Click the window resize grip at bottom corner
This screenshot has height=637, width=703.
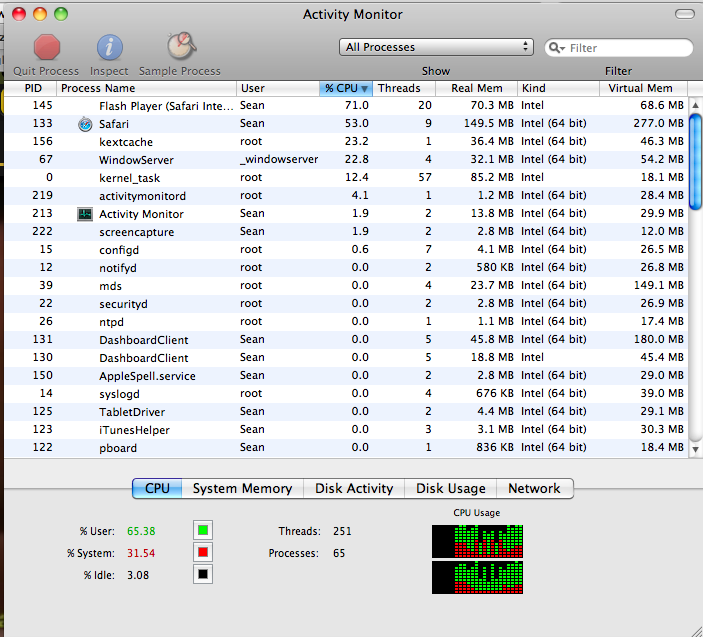696,631
